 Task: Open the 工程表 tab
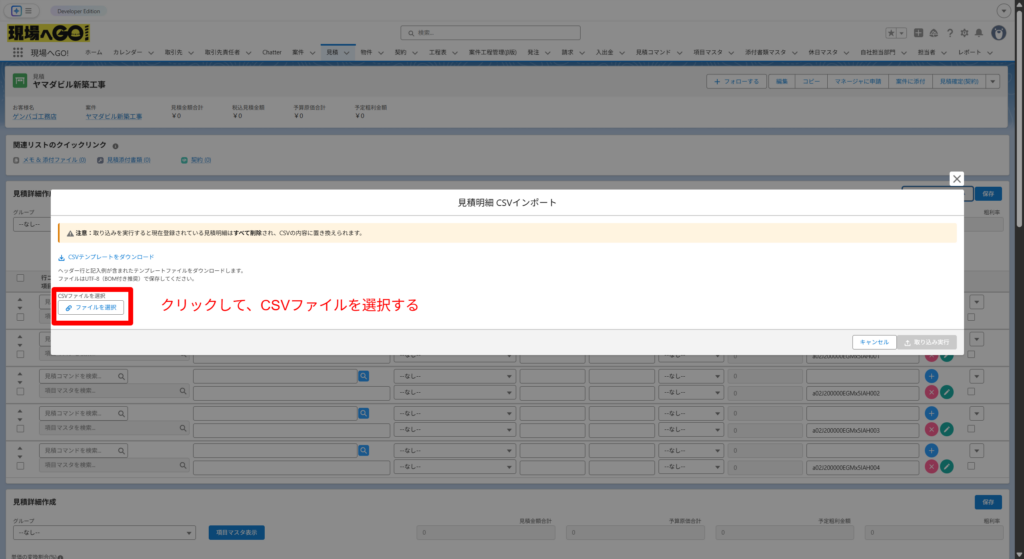pyautogui.click(x=437, y=51)
